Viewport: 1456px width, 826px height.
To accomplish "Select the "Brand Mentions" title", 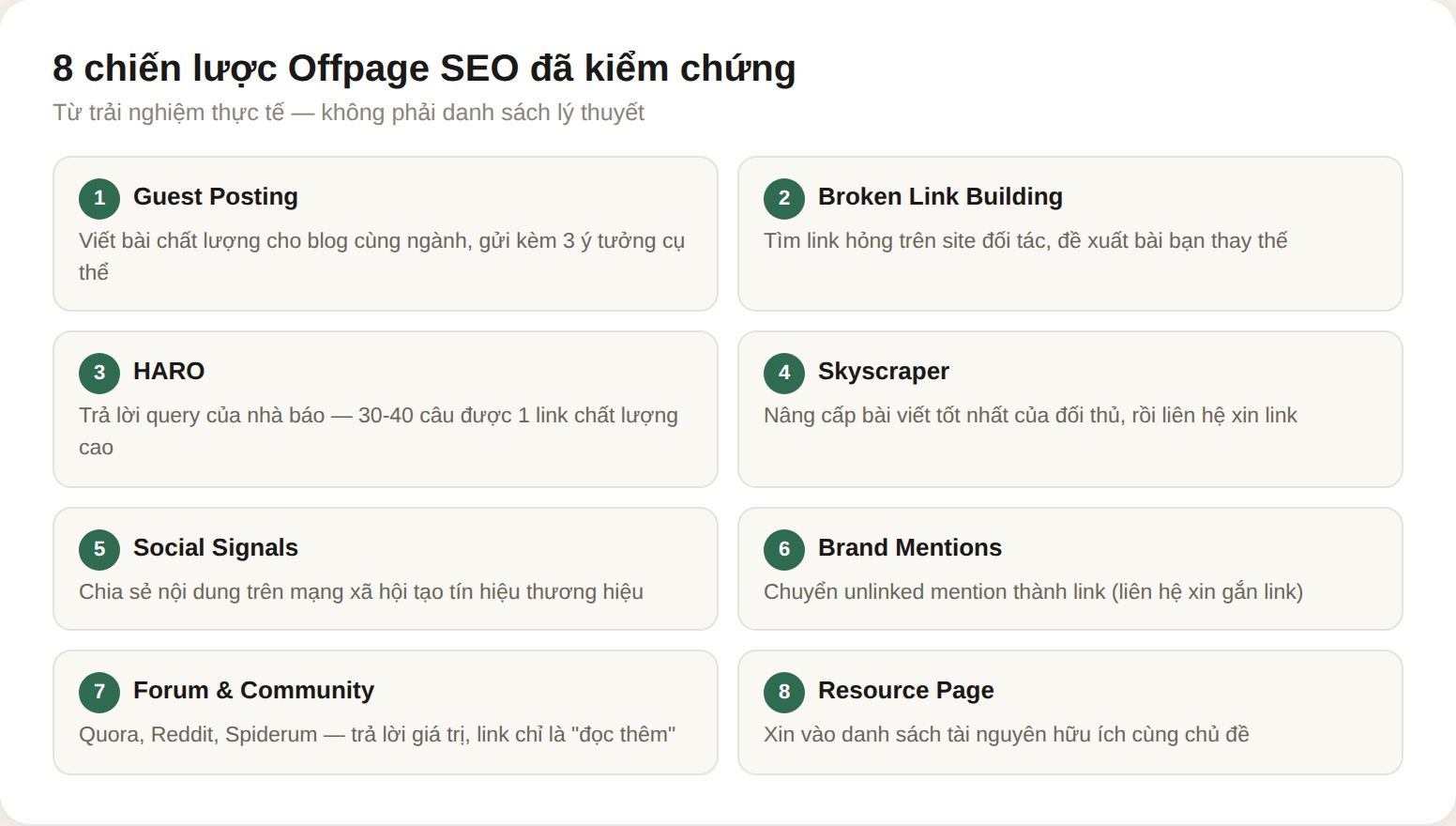I will tap(910, 548).
